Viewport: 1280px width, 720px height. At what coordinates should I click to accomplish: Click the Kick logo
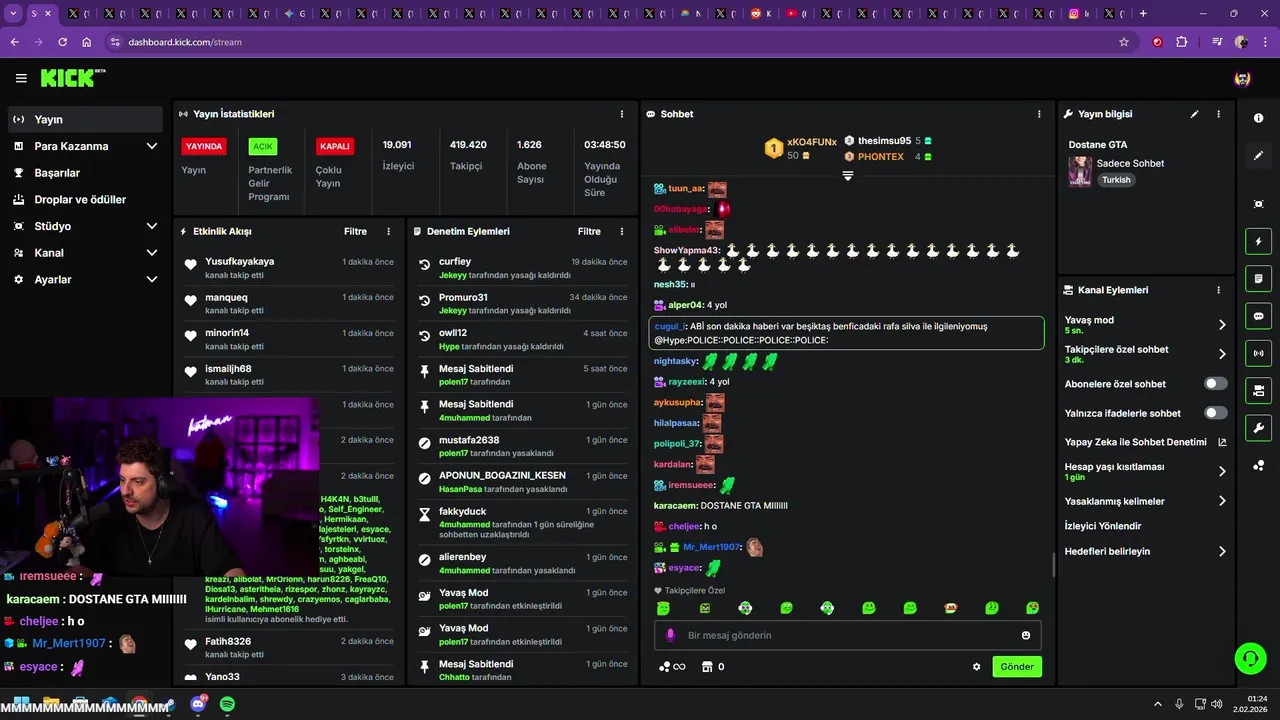(x=73, y=78)
